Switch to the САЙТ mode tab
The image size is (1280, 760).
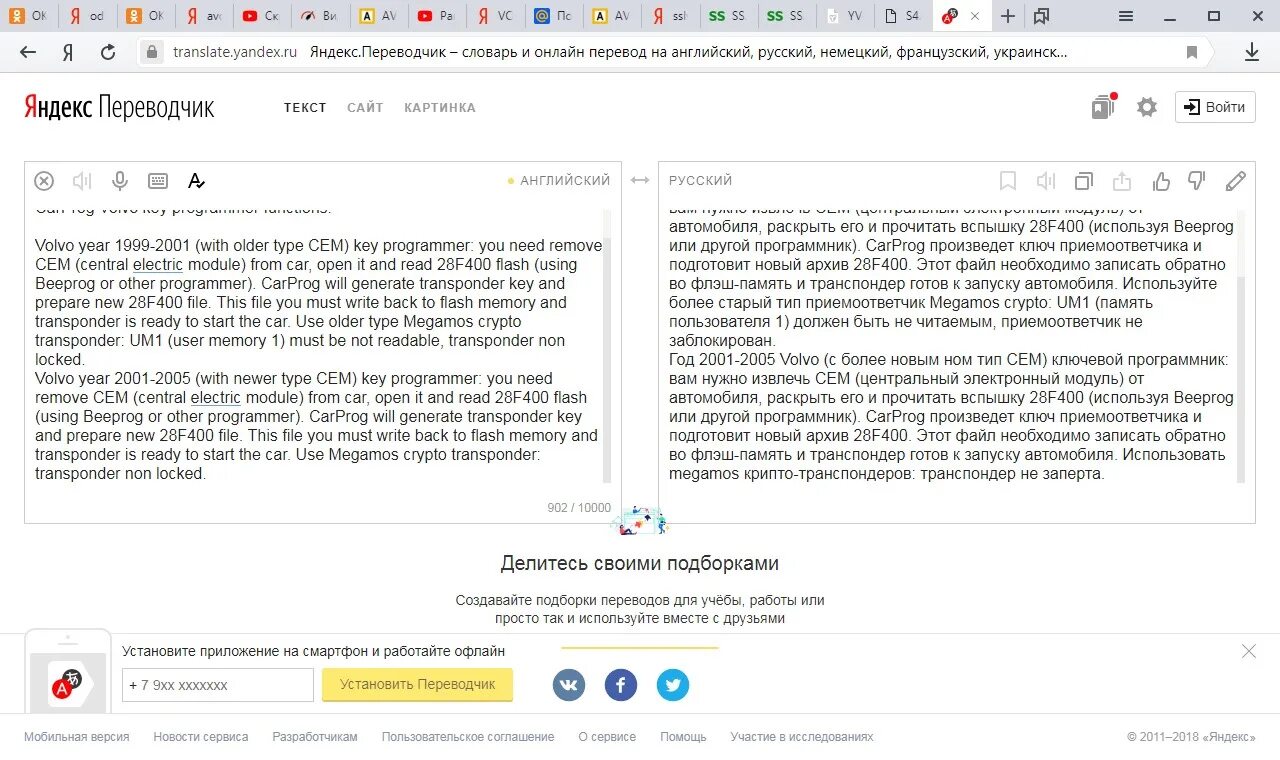365,107
